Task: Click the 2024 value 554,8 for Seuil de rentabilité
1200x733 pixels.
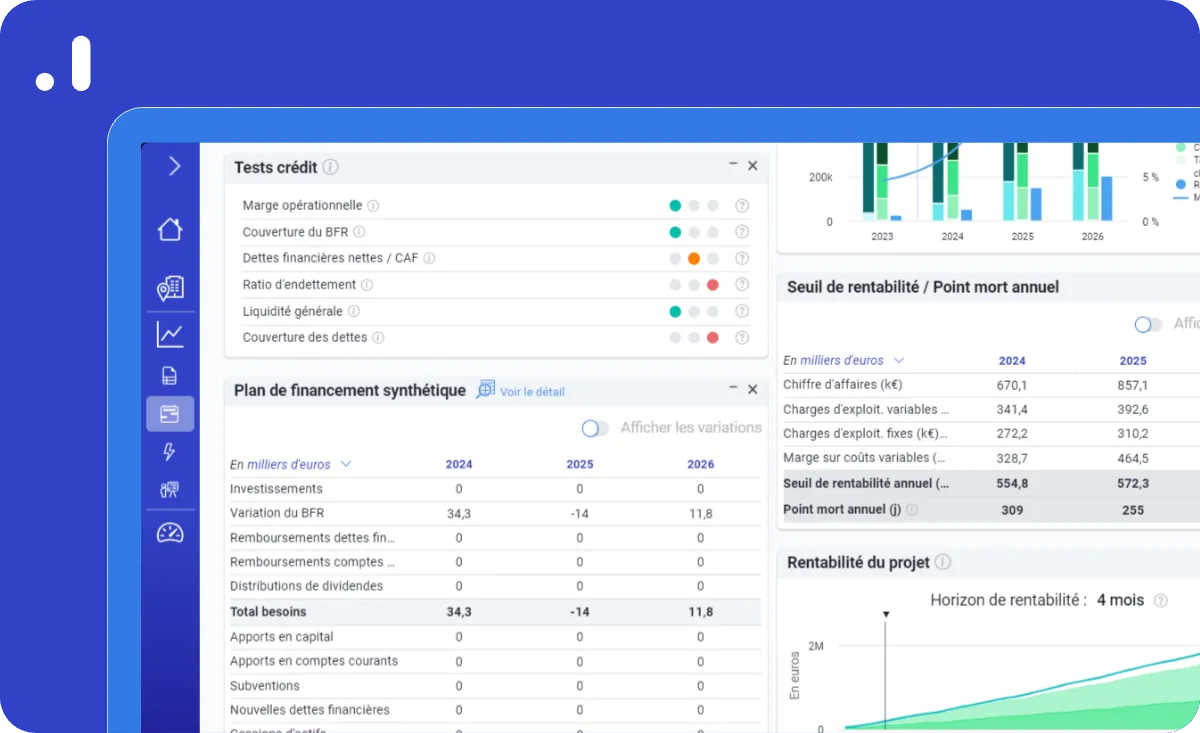Action: (1012, 484)
